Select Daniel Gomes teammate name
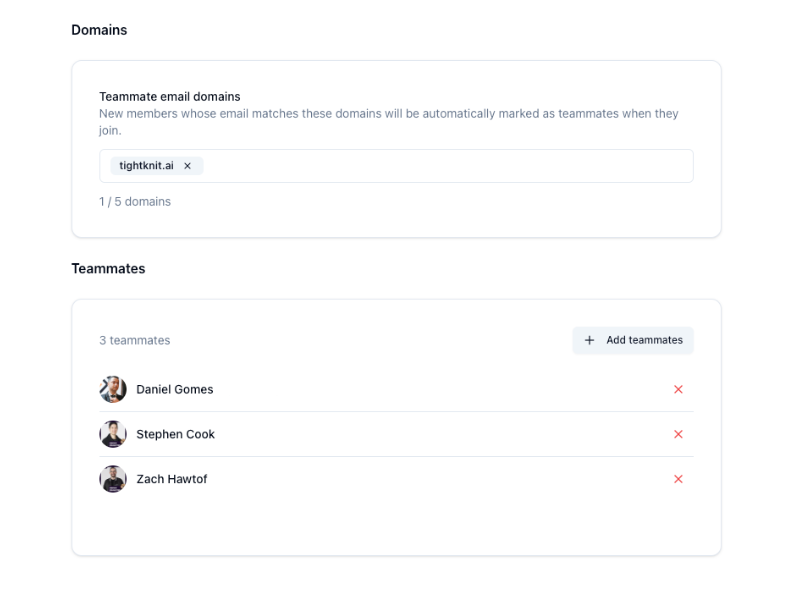Viewport: 800px width, 600px height. pos(174,389)
